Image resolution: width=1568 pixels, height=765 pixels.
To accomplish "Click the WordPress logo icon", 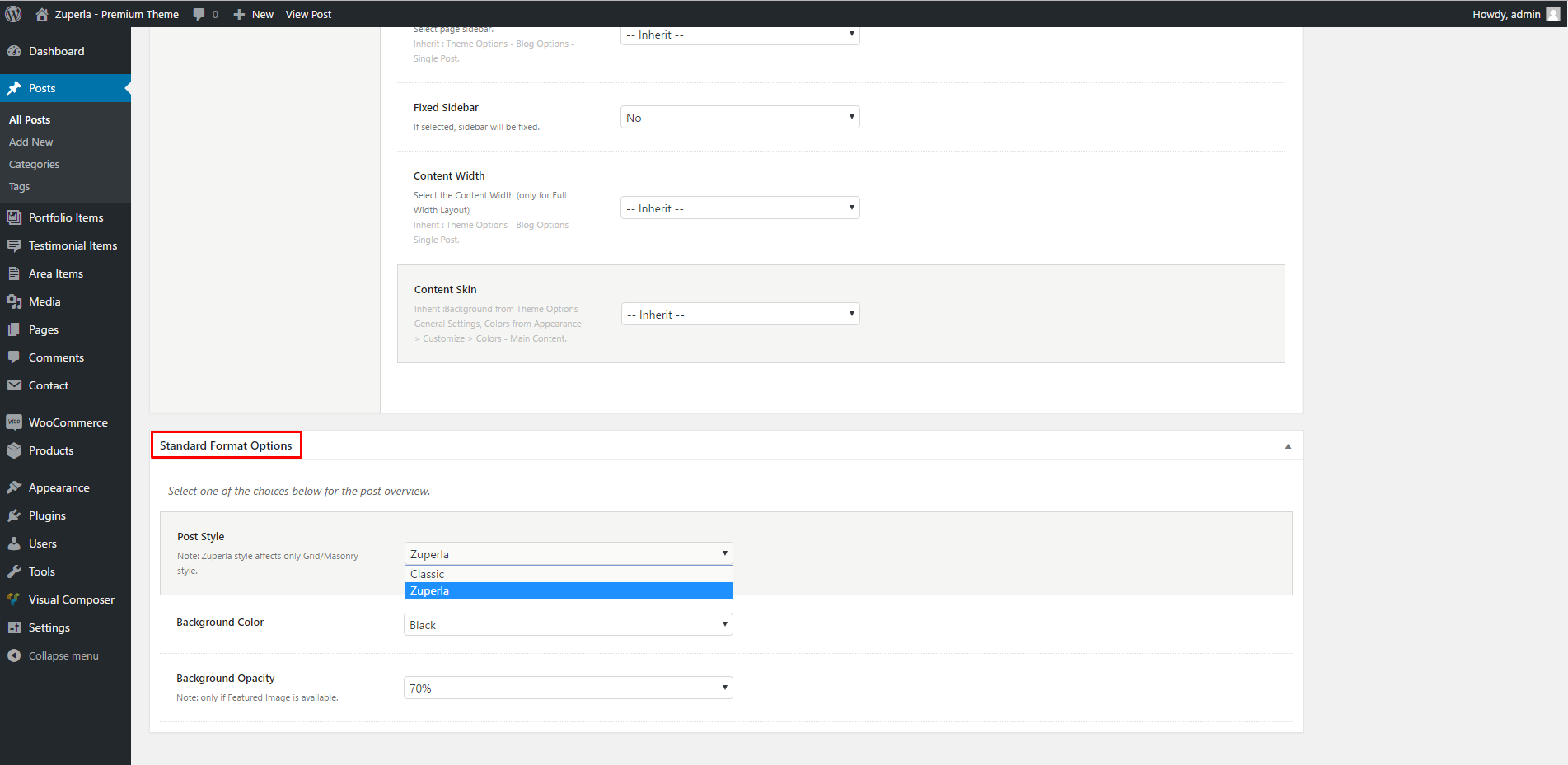I will (x=13, y=14).
